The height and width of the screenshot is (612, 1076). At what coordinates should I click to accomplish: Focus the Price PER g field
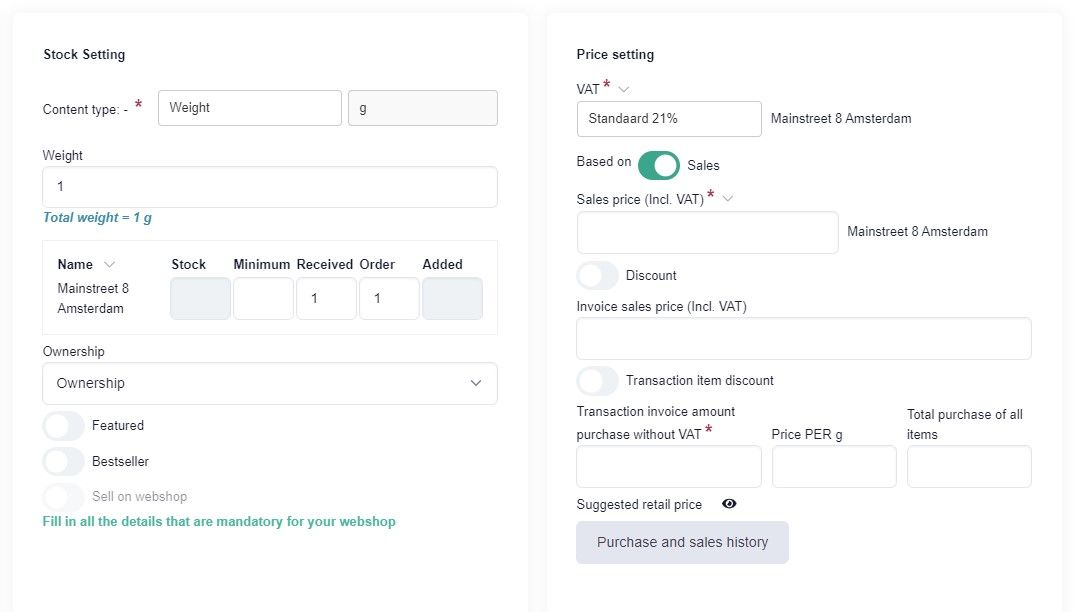click(834, 466)
